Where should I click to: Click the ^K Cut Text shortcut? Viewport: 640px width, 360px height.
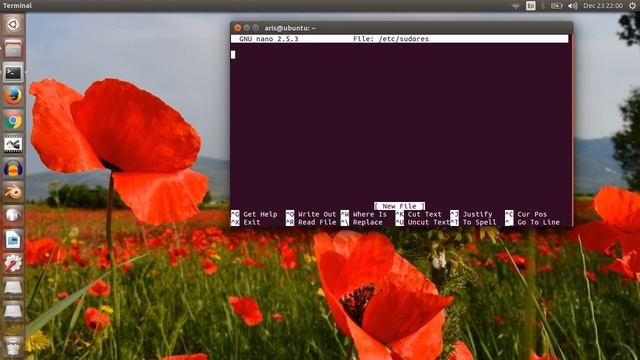point(418,214)
